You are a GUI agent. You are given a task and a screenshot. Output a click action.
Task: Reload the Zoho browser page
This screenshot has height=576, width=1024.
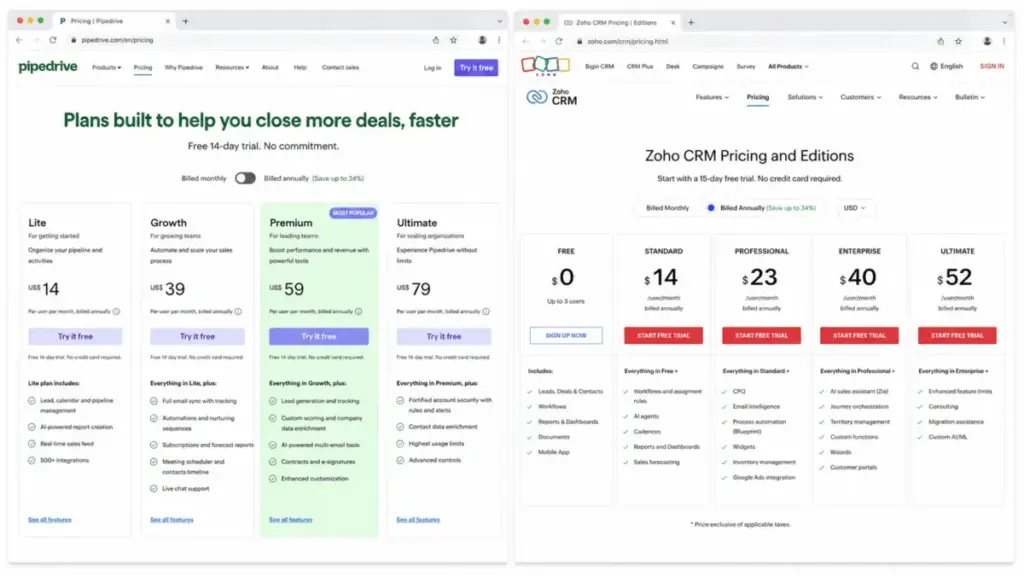(559, 41)
